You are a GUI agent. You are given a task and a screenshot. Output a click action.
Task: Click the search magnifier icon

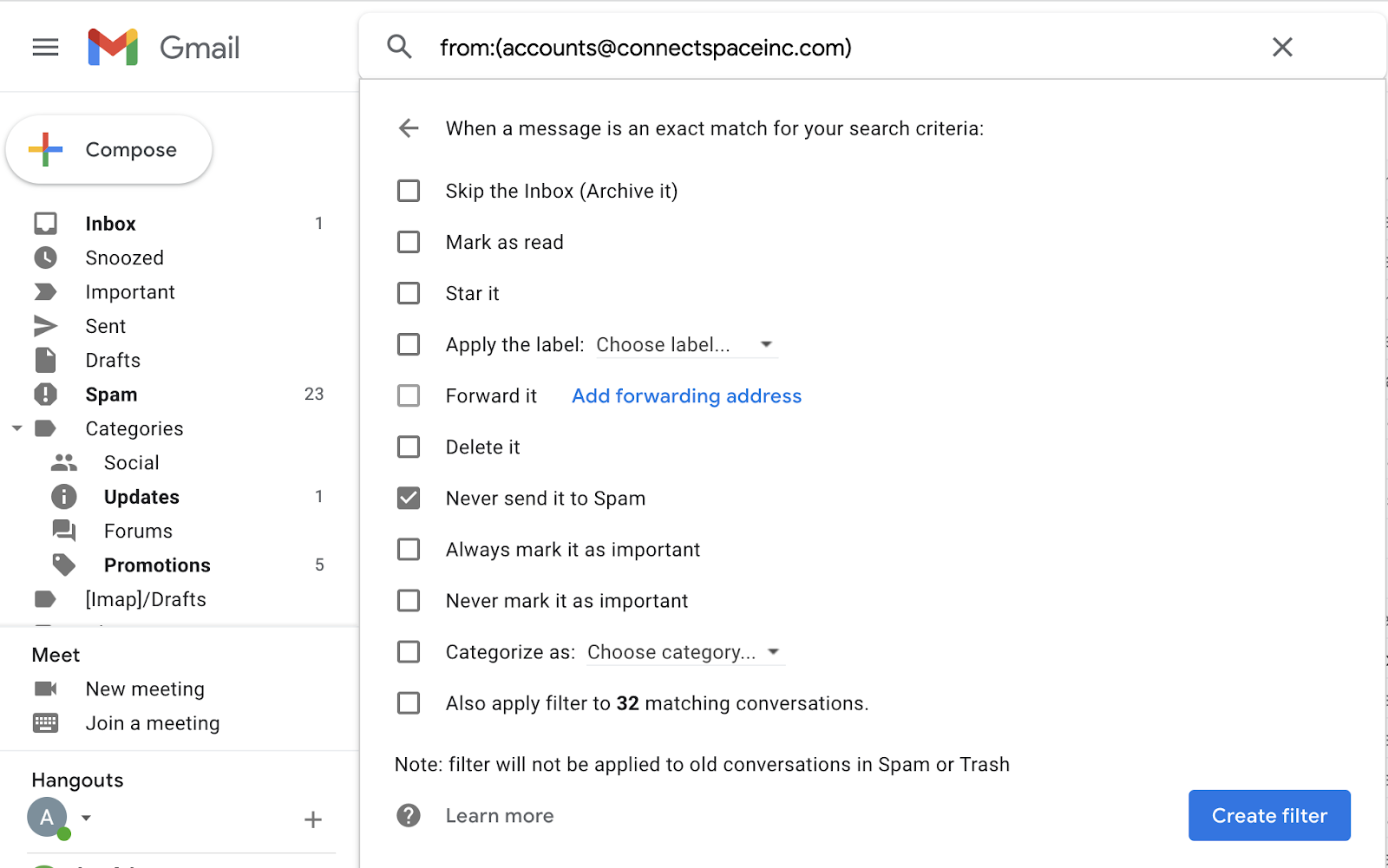pyautogui.click(x=399, y=47)
